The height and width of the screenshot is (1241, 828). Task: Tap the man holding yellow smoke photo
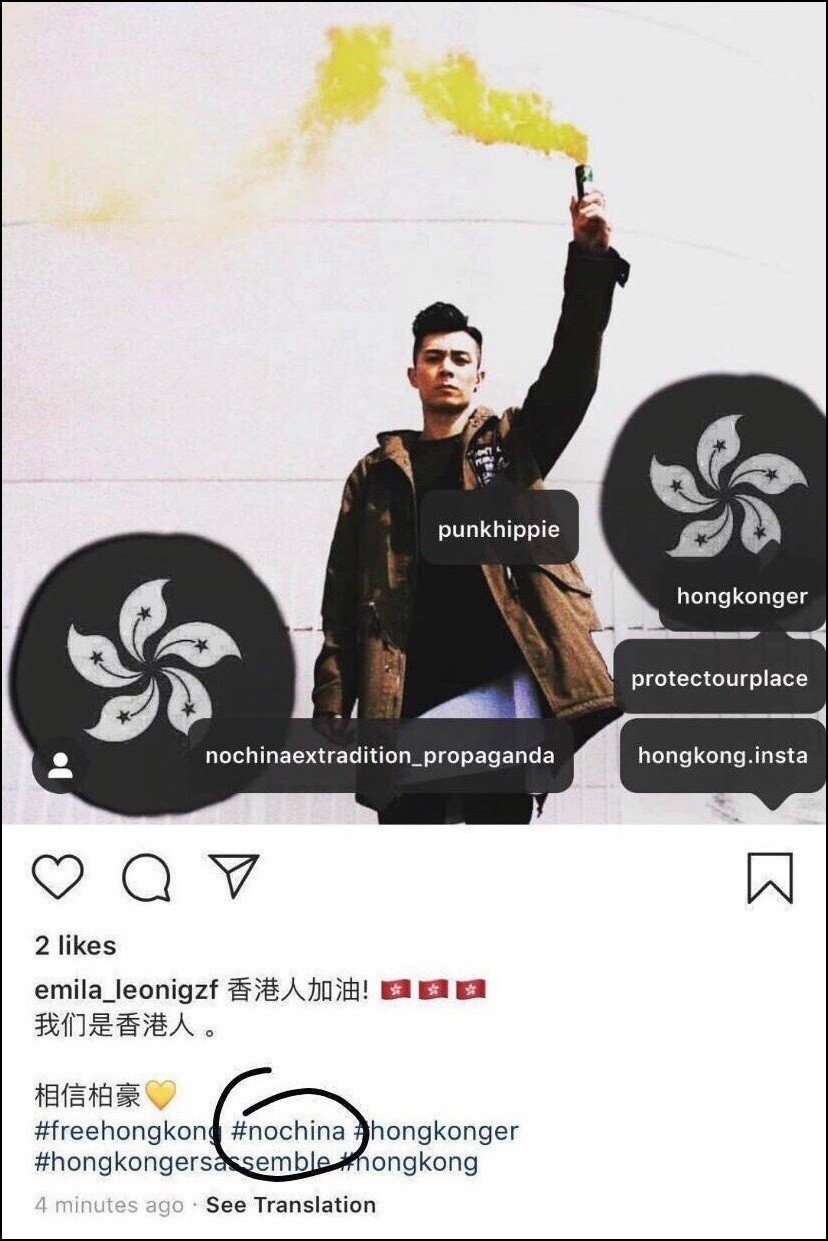(x=414, y=412)
